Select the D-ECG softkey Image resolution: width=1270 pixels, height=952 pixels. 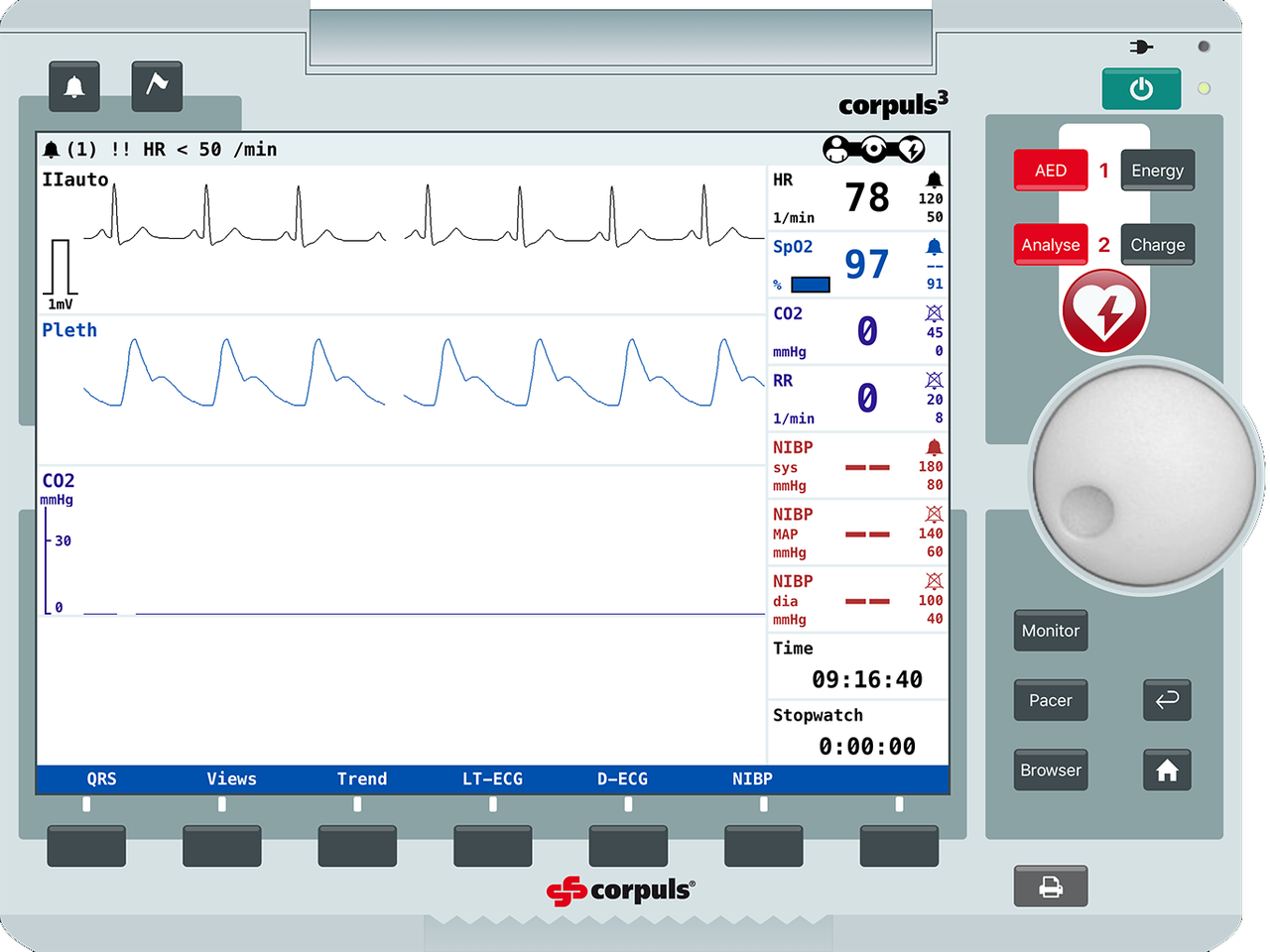click(622, 779)
